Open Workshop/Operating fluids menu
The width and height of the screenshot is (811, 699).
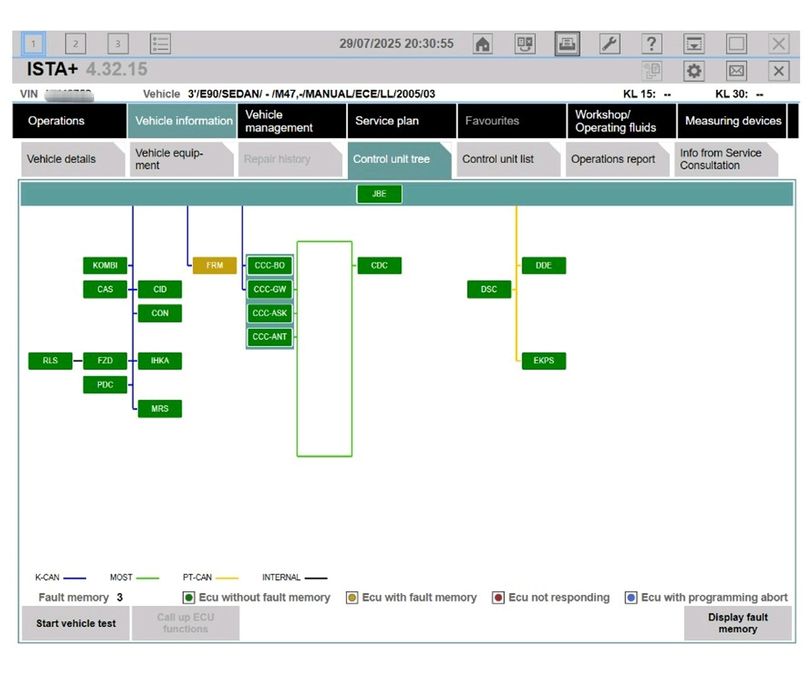pos(622,121)
